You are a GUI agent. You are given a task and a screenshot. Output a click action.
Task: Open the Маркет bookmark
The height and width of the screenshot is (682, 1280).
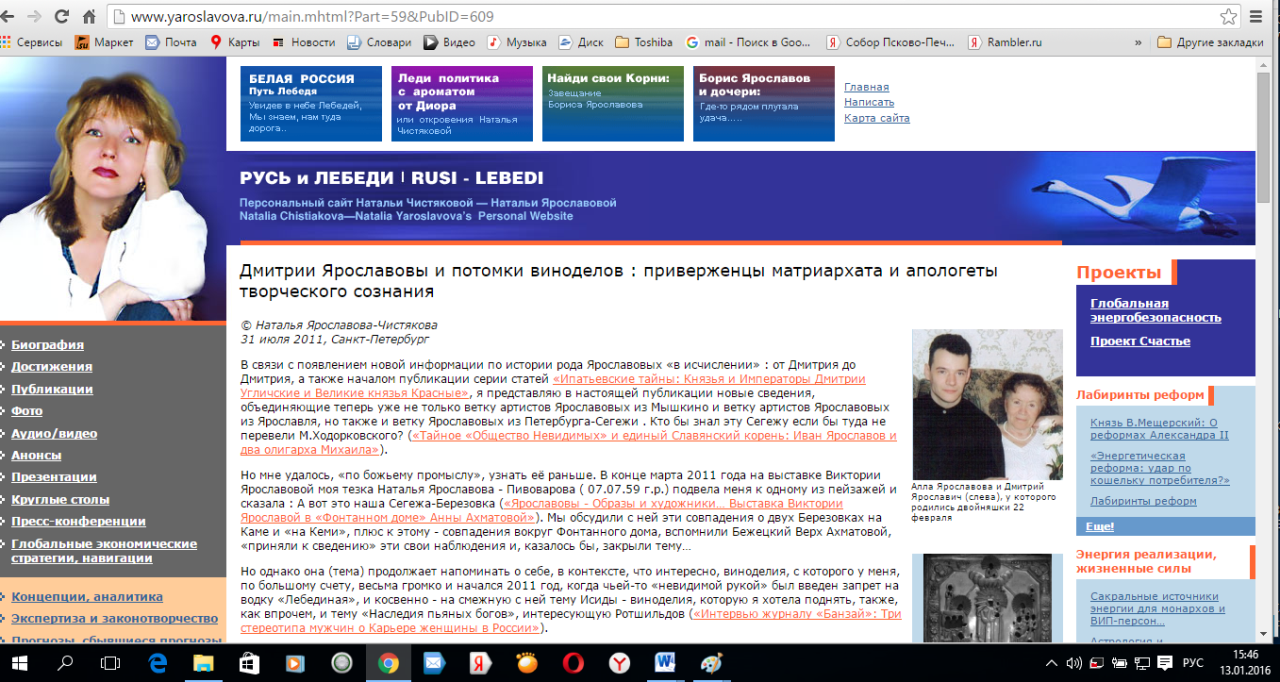pyautogui.click(x=104, y=43)
